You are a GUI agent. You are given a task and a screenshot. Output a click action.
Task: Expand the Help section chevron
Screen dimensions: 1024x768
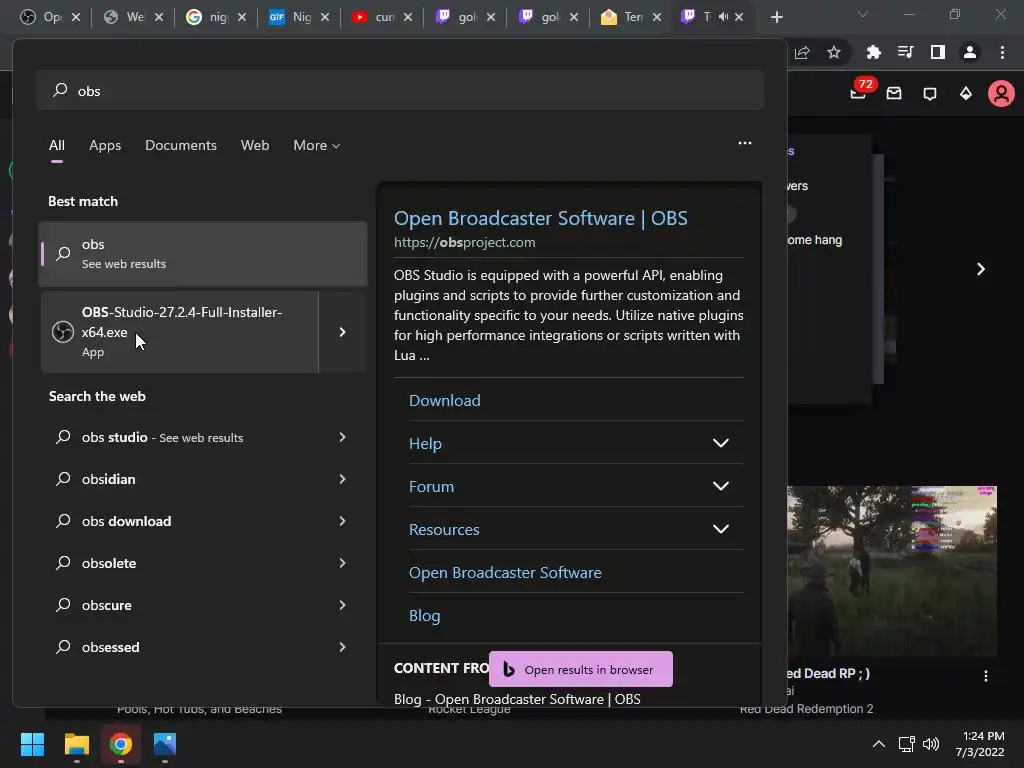720,443
